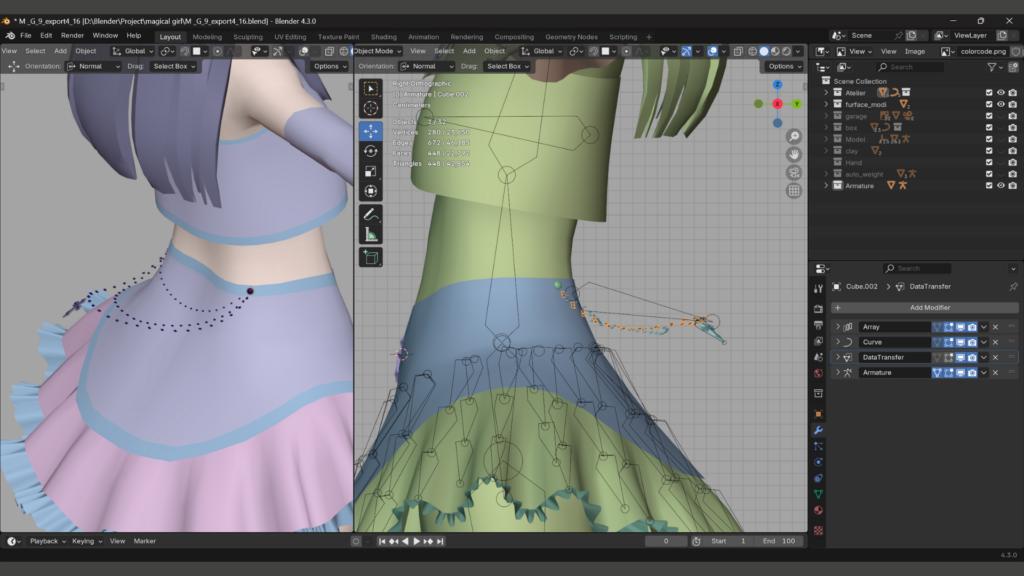This screenshot has width=1024, height=576.
Task: Expand the furface_modi collection tree
Action: point(826,104)
